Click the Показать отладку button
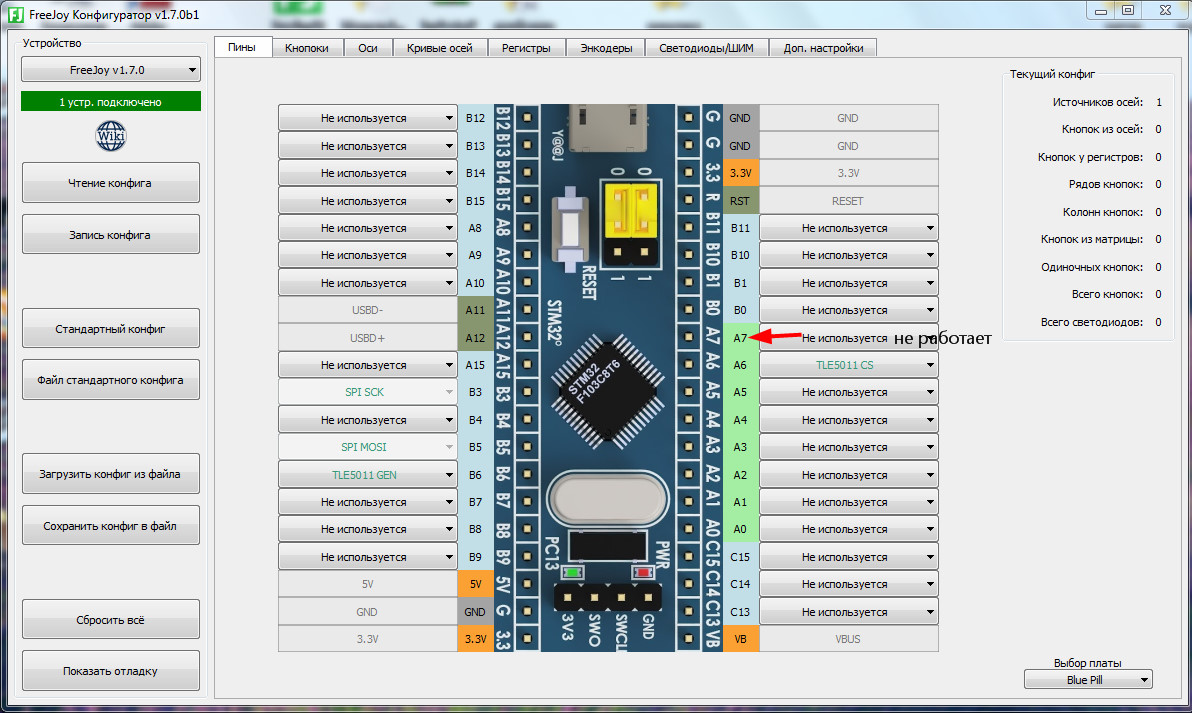 [x=111, y=670]
